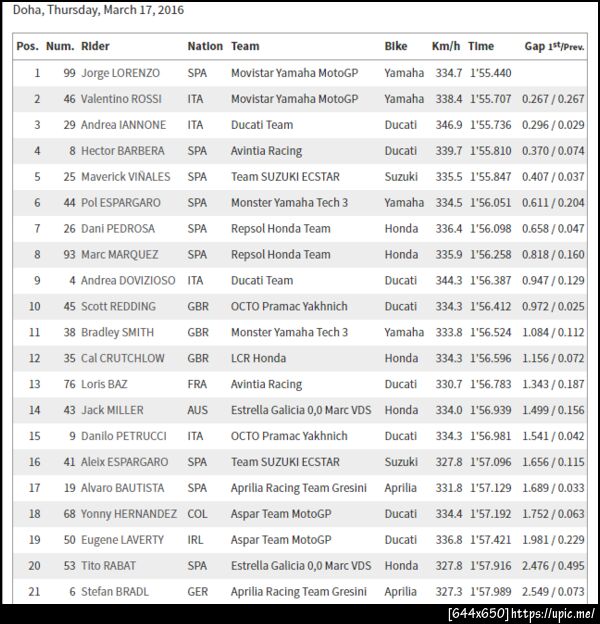Click the Team column header
The image size is (600, 624).
click(x=245, y=46)
